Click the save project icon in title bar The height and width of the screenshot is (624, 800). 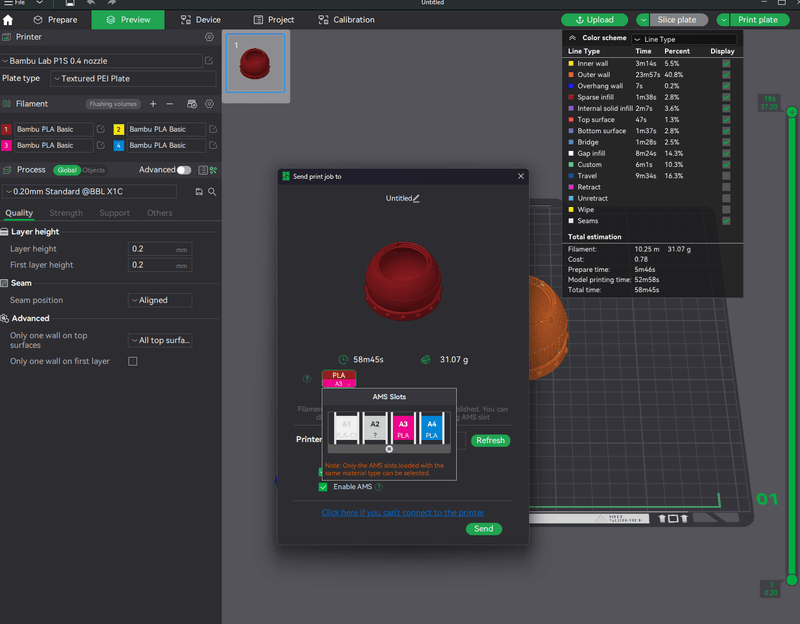coord(70,3)
